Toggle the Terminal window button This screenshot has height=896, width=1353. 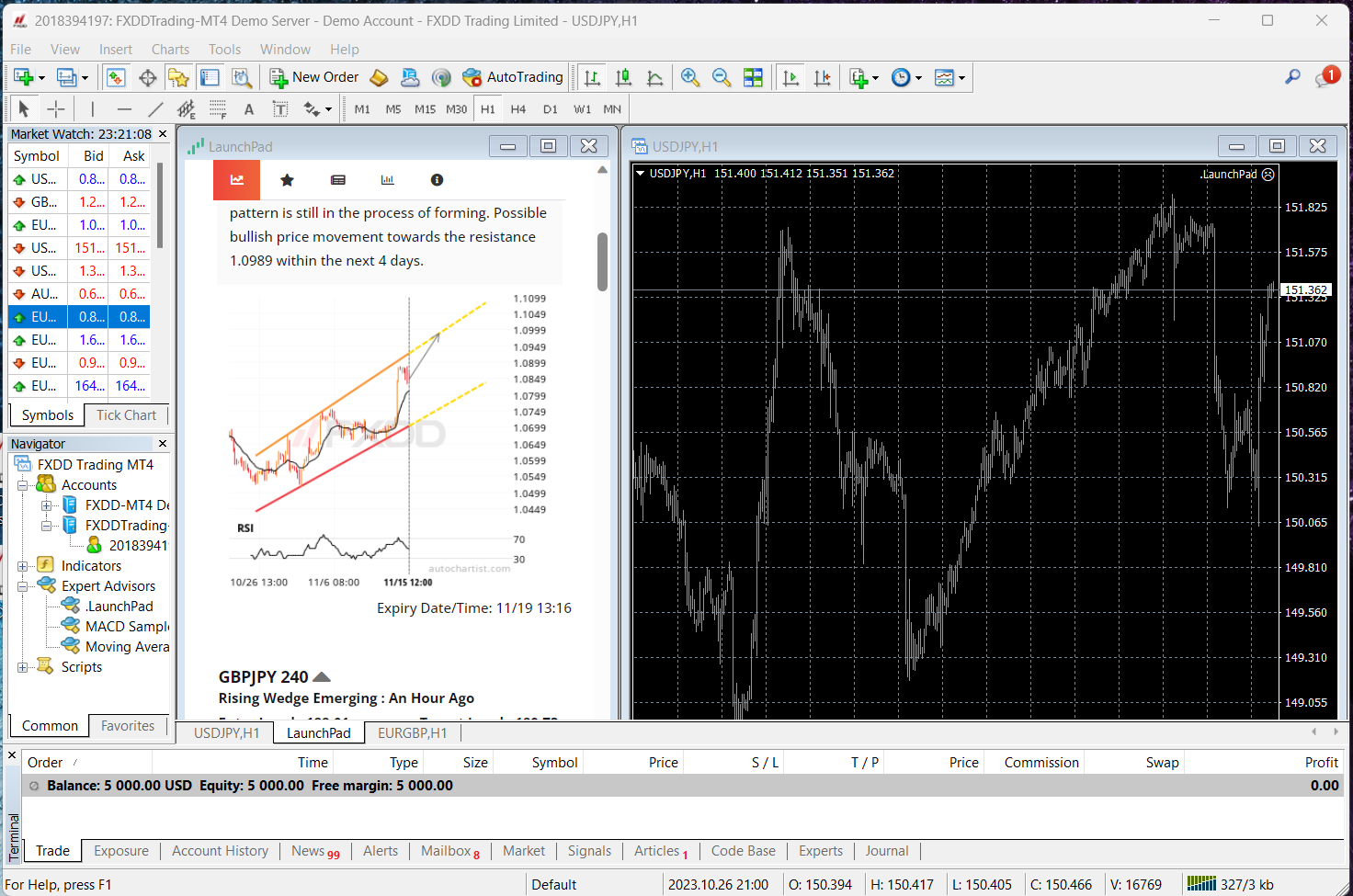click(x=210, y=78)
